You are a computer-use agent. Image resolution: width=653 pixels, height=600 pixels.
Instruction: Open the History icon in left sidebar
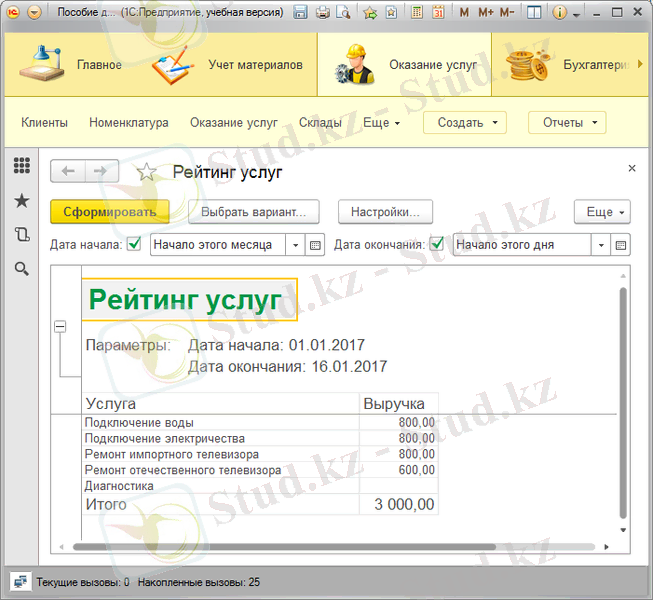tap(22, 234)
